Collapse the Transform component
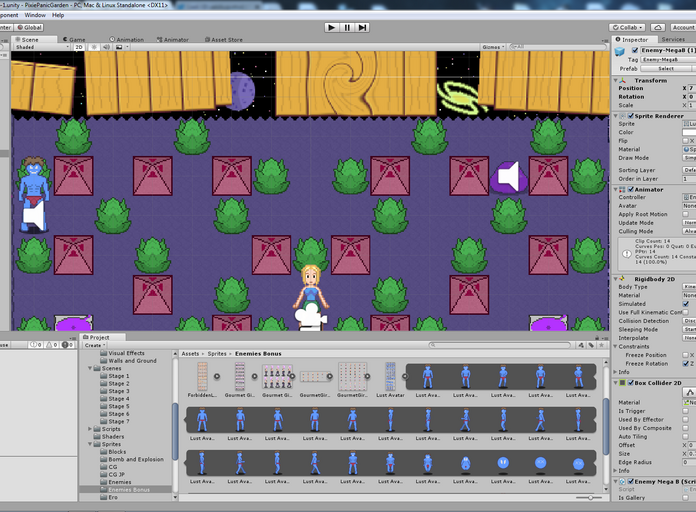 coord(616,81)
